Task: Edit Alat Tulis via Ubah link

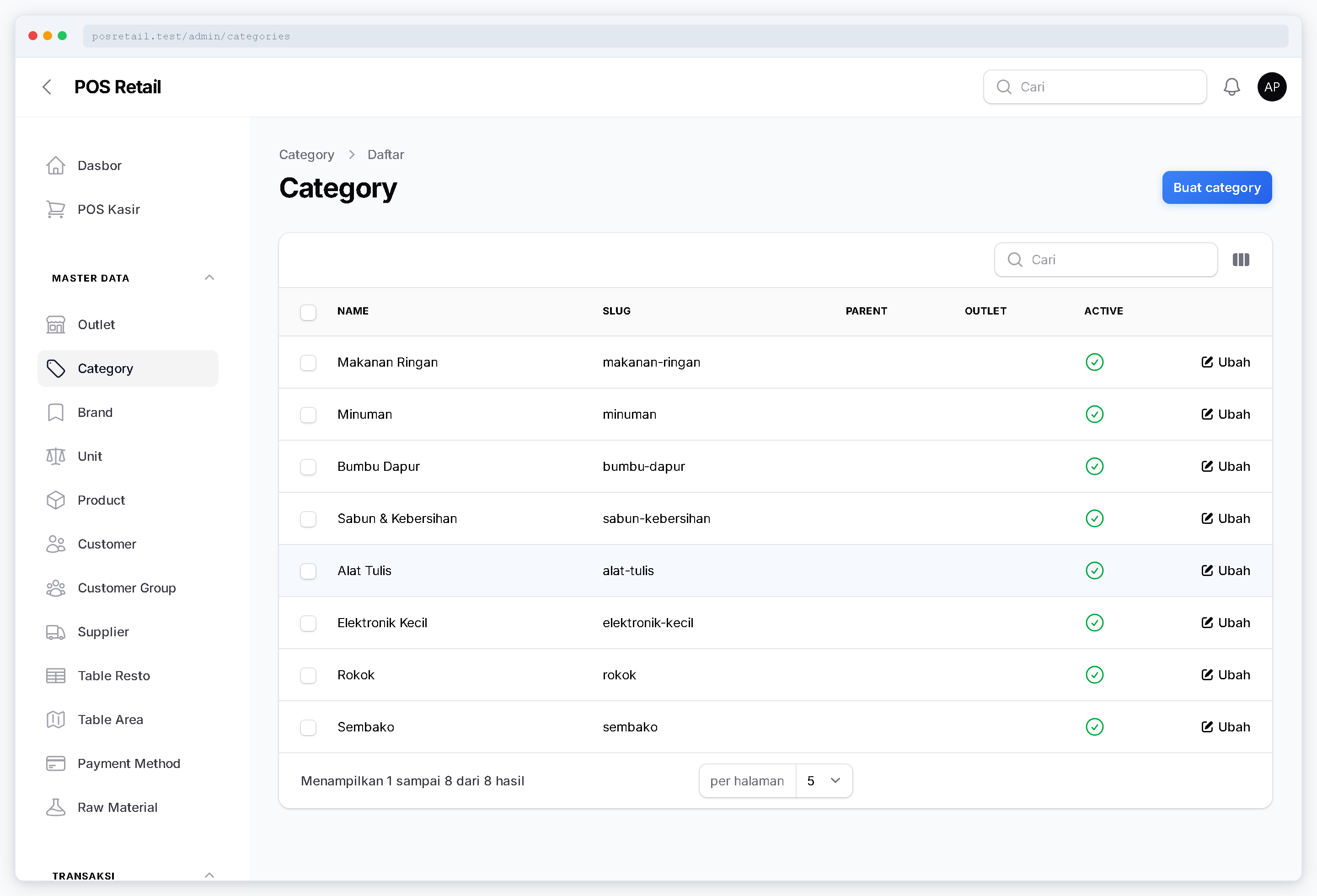Action: point(1225,571)
